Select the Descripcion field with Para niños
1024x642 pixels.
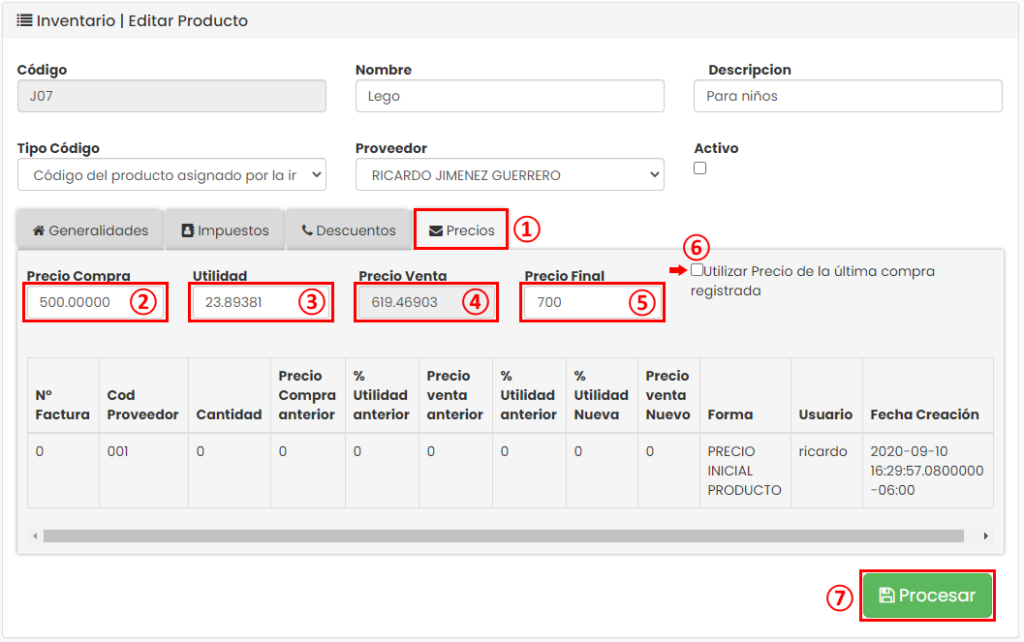(x=847, y=96)
